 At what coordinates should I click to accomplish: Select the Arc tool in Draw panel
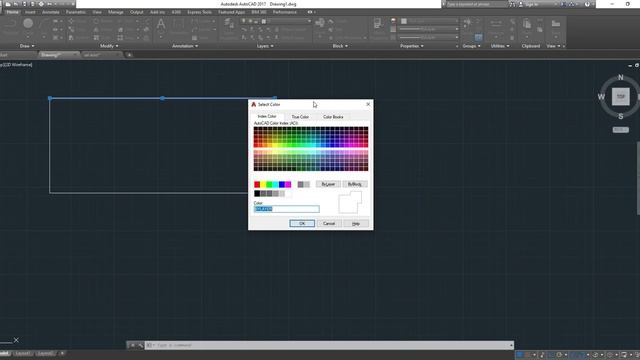tap(43, 25)
